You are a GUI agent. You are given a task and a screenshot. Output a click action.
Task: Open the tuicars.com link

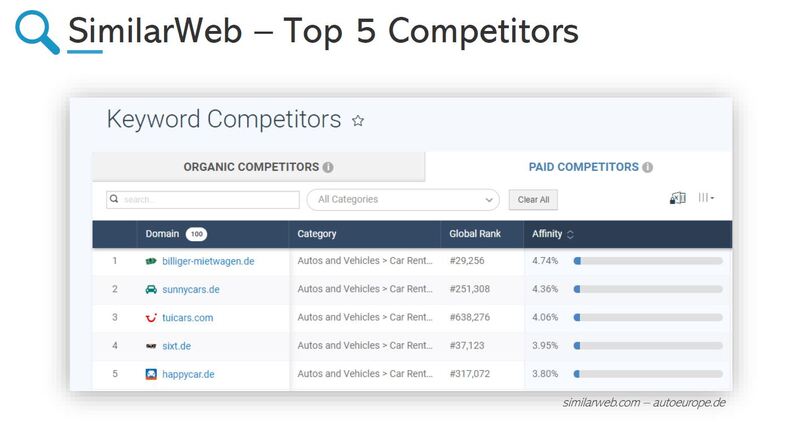[x=188, y=318]
